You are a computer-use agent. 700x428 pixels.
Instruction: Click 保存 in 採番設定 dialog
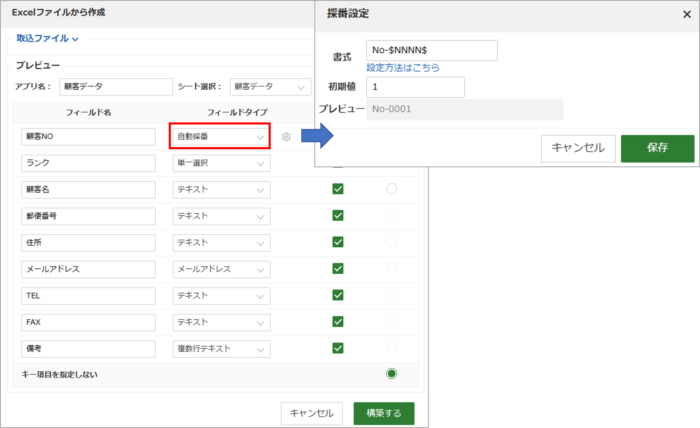[658, 149]
